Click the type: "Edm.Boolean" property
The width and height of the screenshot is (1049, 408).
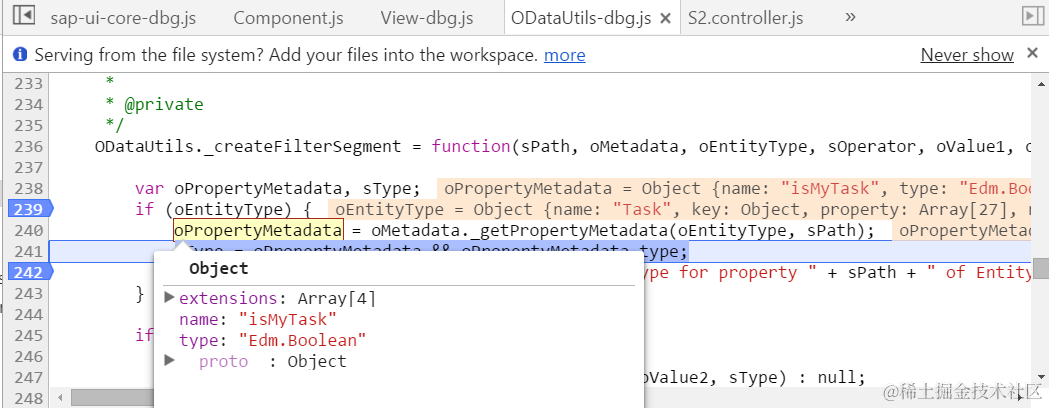coord(272,340)
